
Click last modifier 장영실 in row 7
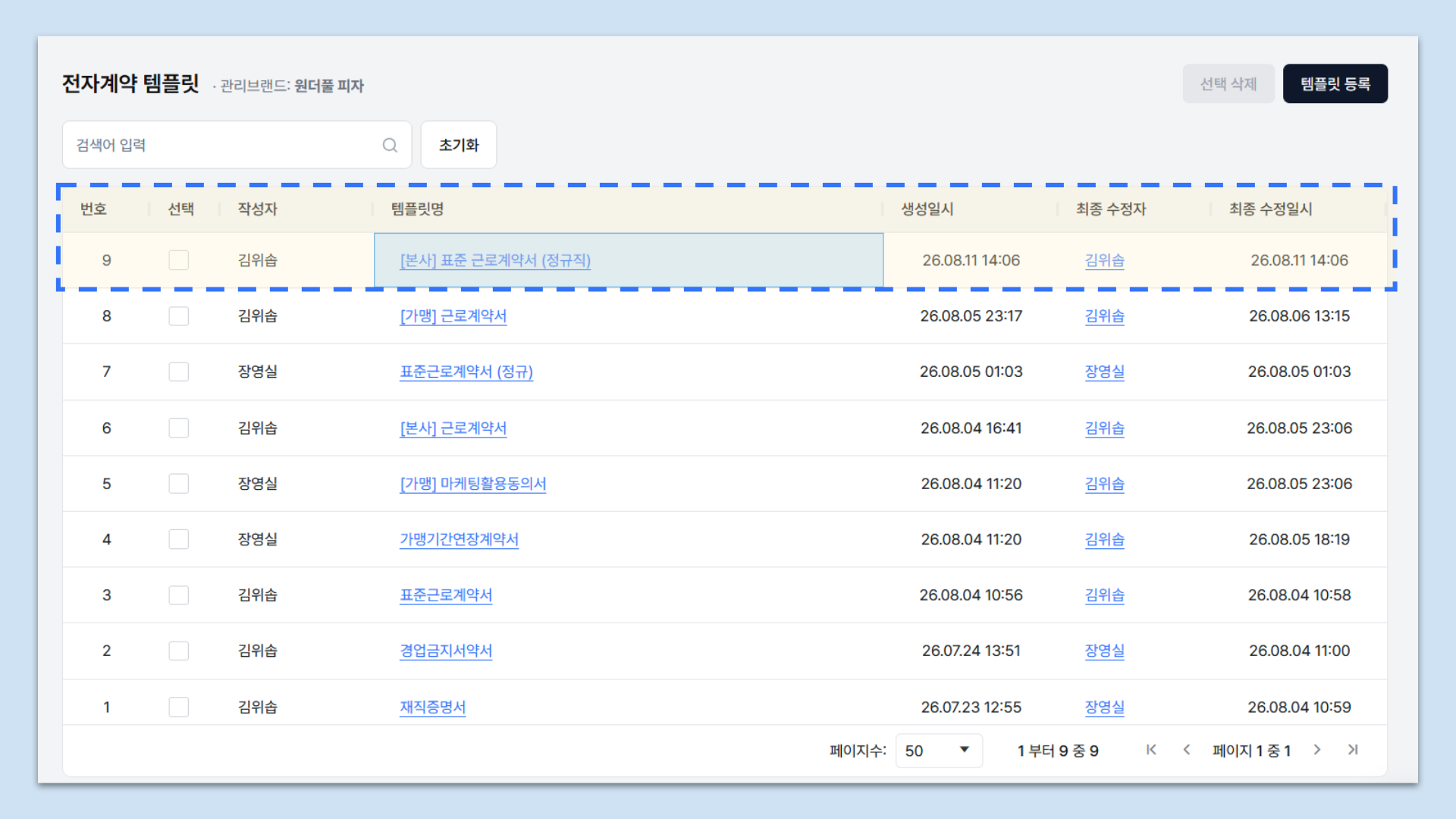point(1105,372)
